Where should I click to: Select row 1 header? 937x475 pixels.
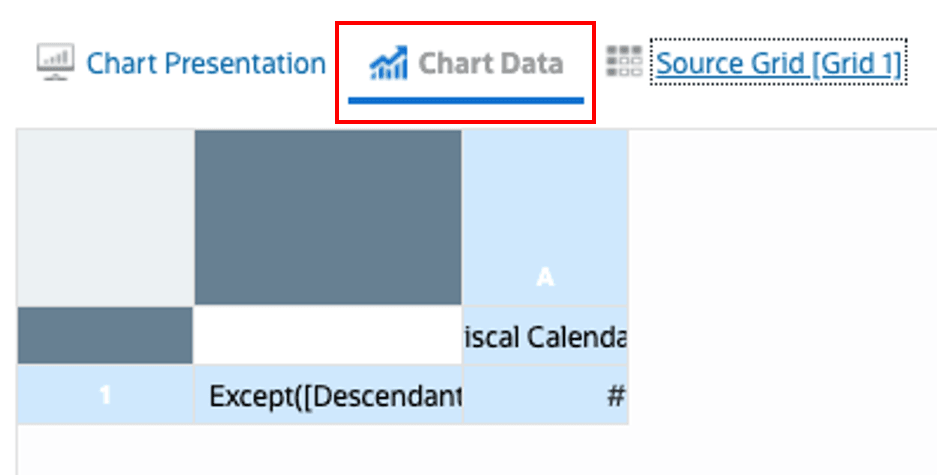(x=105, y=395)
